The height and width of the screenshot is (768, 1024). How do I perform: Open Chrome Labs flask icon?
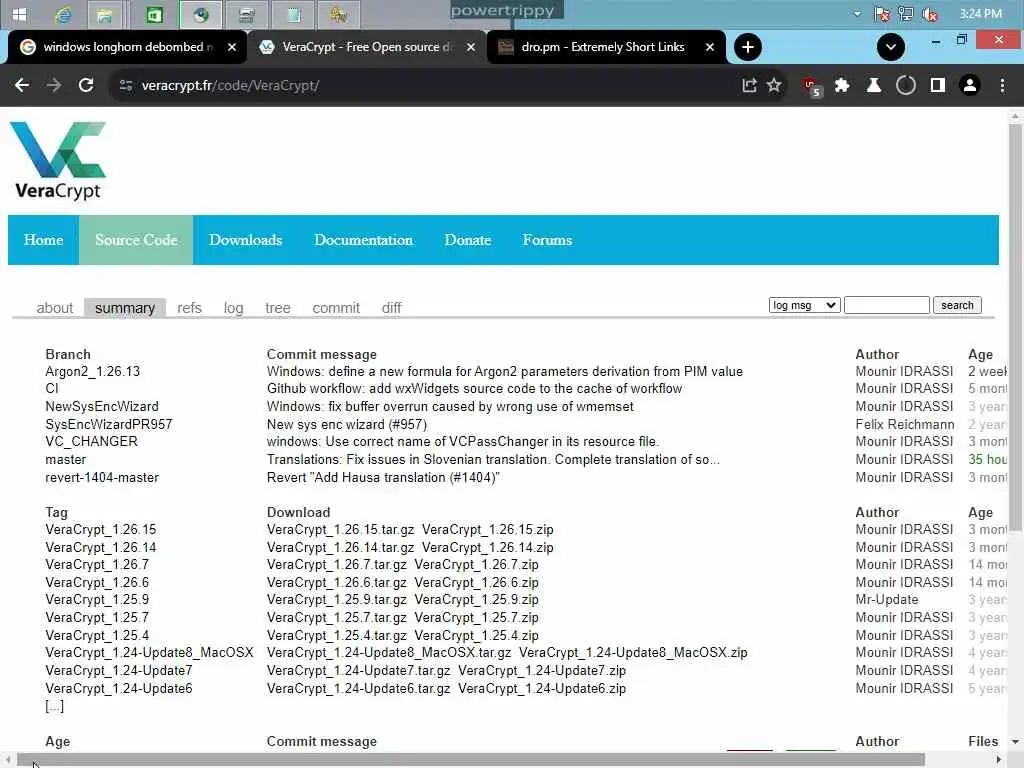[874, 86]
